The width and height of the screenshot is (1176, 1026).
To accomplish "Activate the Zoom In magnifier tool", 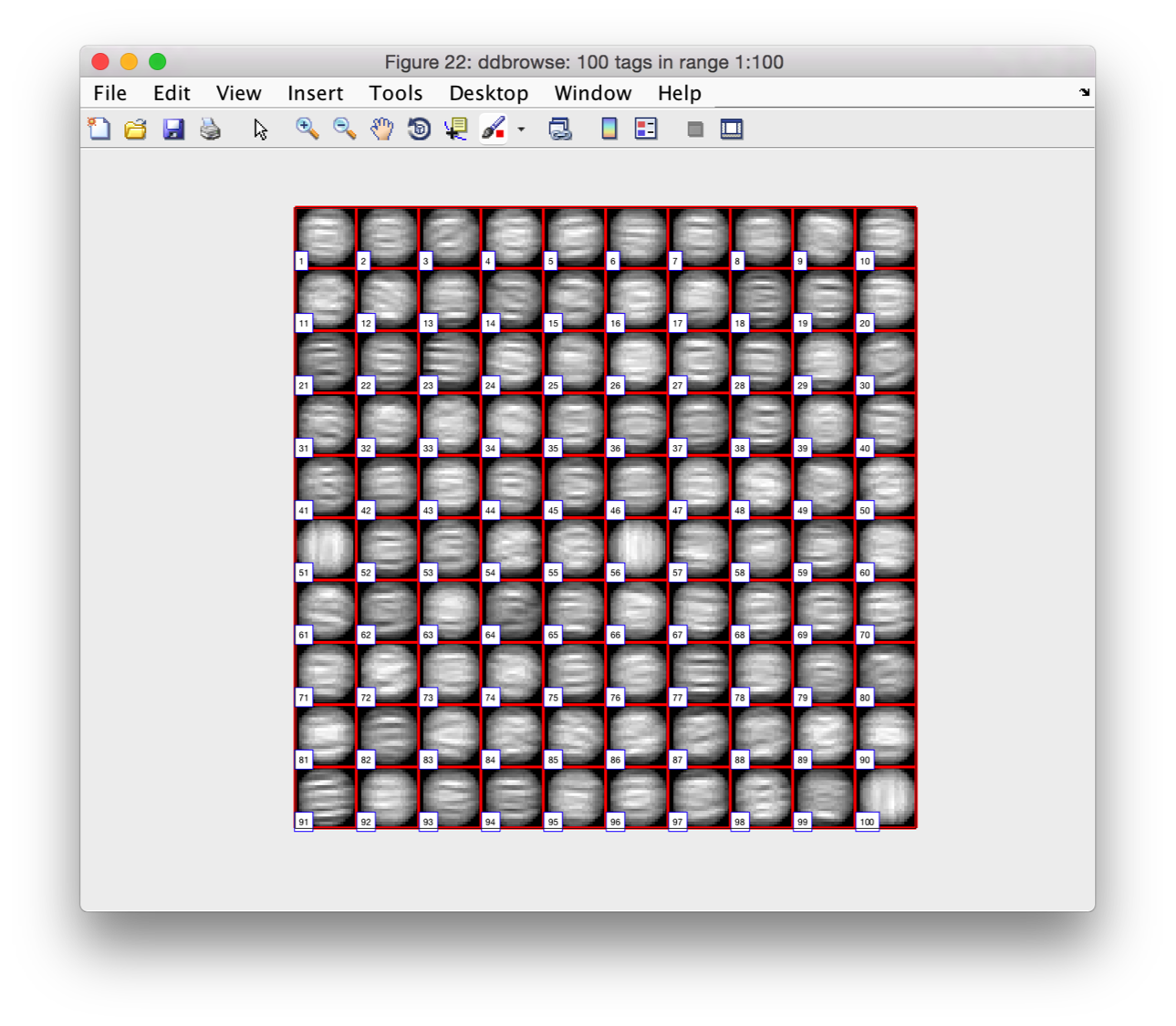I will 307,129.
